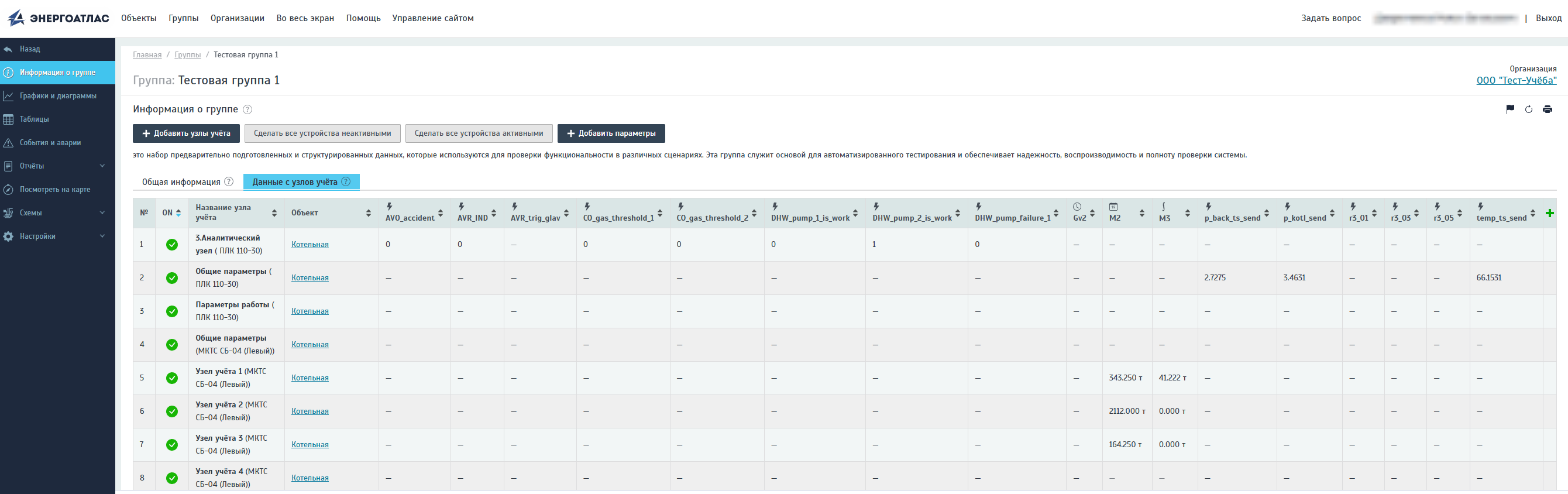Toggle ON status for row 2 Общие параметры

pos(172,279)
